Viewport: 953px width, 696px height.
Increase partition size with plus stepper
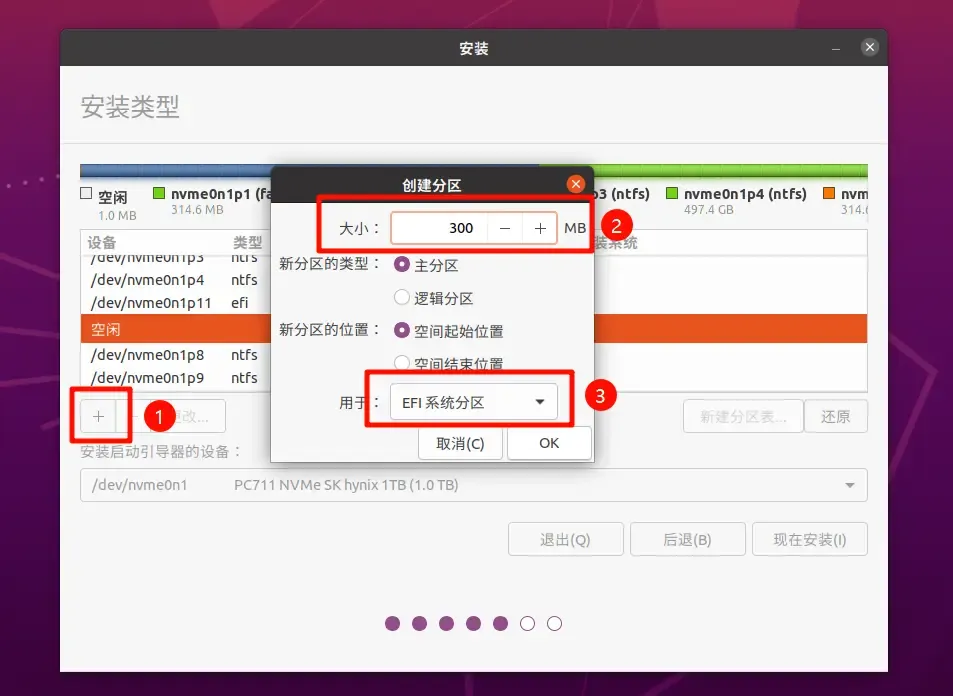(540, 229)
